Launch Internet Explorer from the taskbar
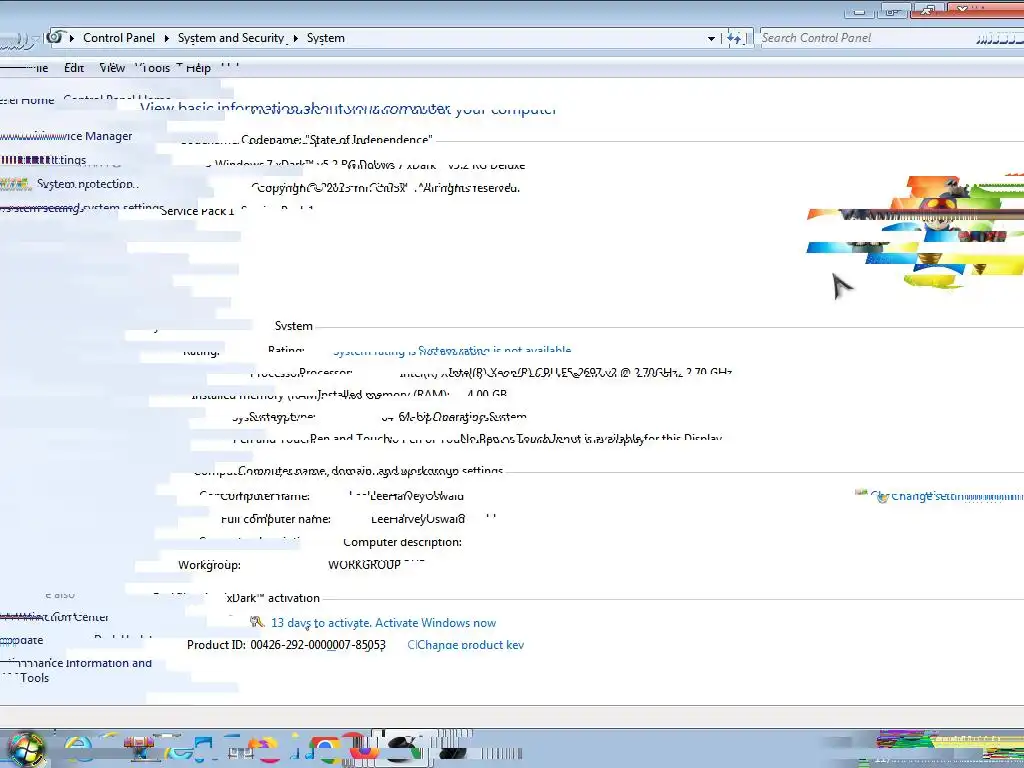 click(78, 749)
